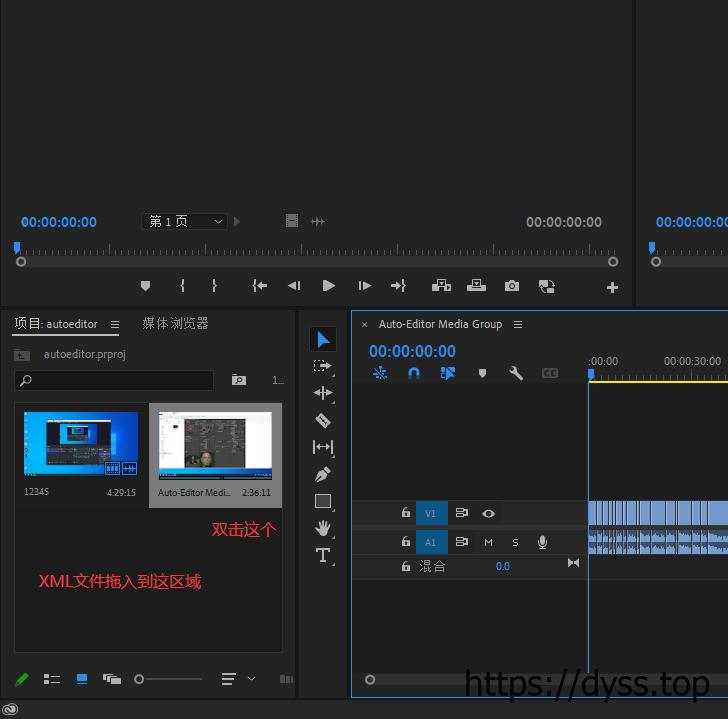The height and width of the screenshot is (719, 728).
Task: Mark In point in Source monitor
Action: tap(182, 286)
